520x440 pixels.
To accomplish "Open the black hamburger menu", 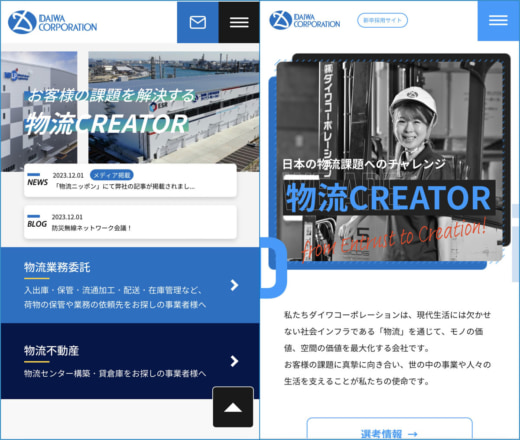I will point(239,22).
